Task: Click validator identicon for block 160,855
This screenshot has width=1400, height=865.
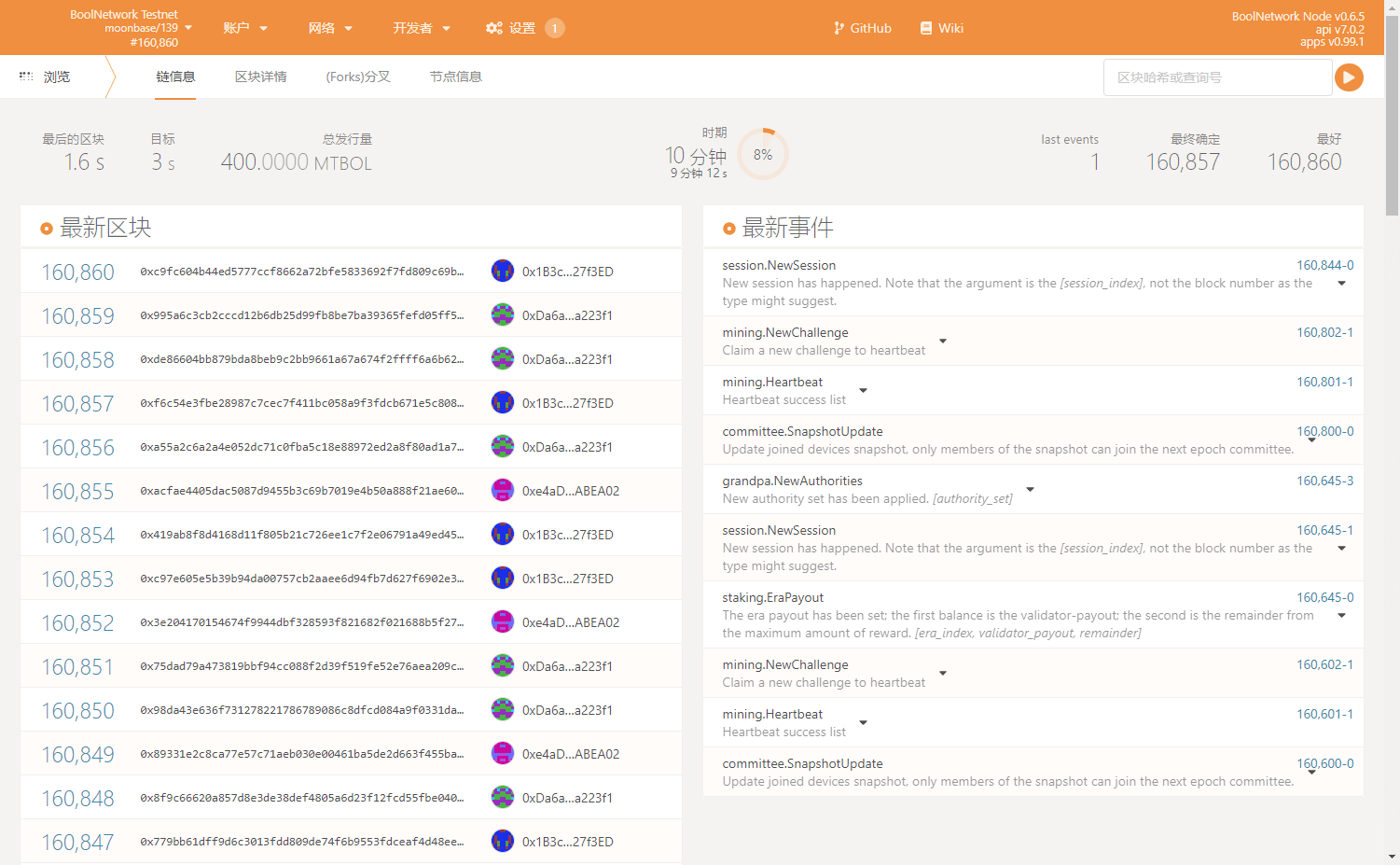Action: [x=503, y=491]
